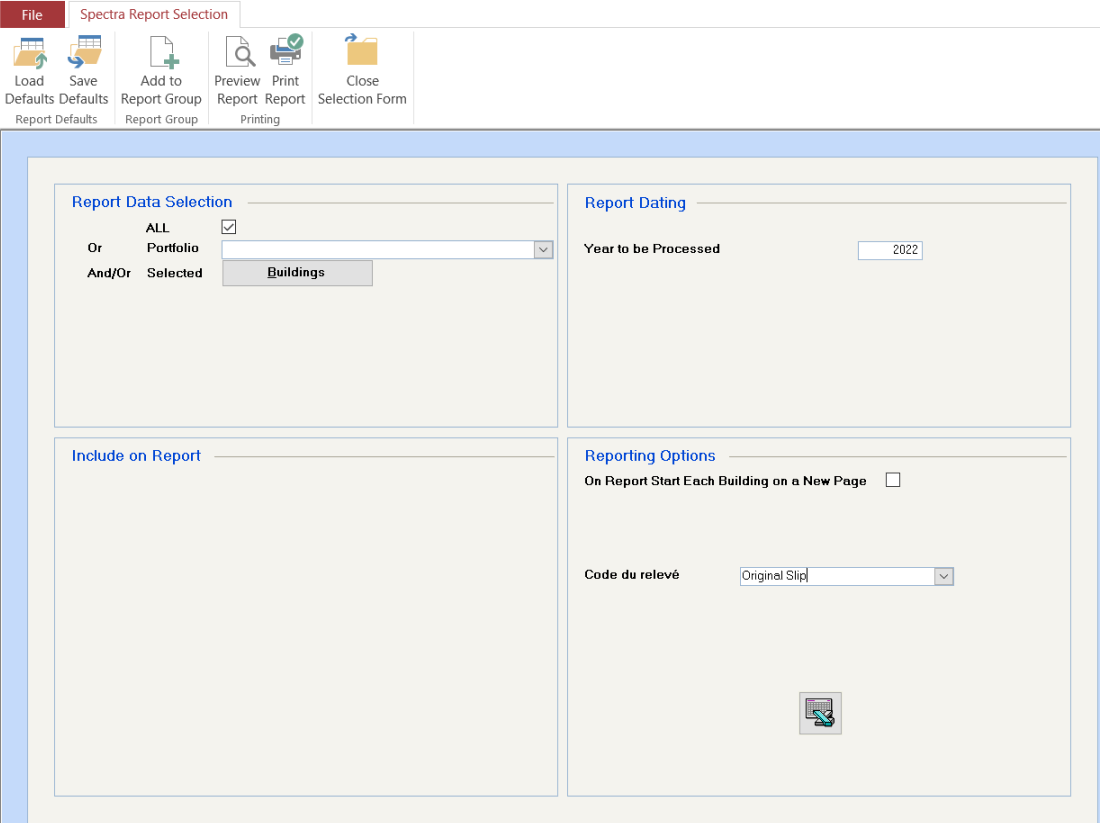This screenshot has width=1100, height=823.
Task: Click the And/Or label text
Action: 109,273
